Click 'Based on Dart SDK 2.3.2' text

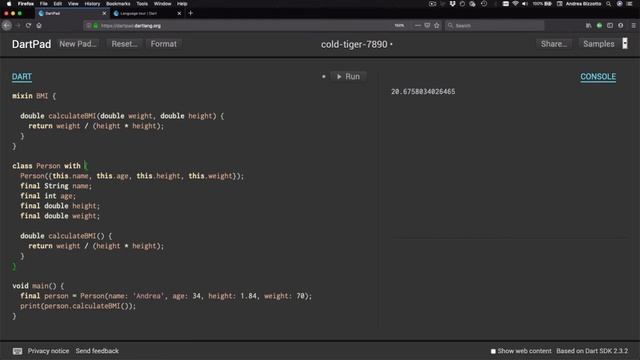(x=592, y=351)
